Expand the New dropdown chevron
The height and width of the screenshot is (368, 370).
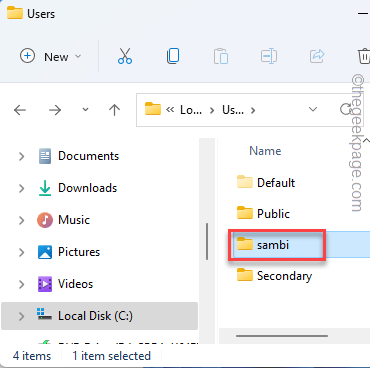(78, 56)
